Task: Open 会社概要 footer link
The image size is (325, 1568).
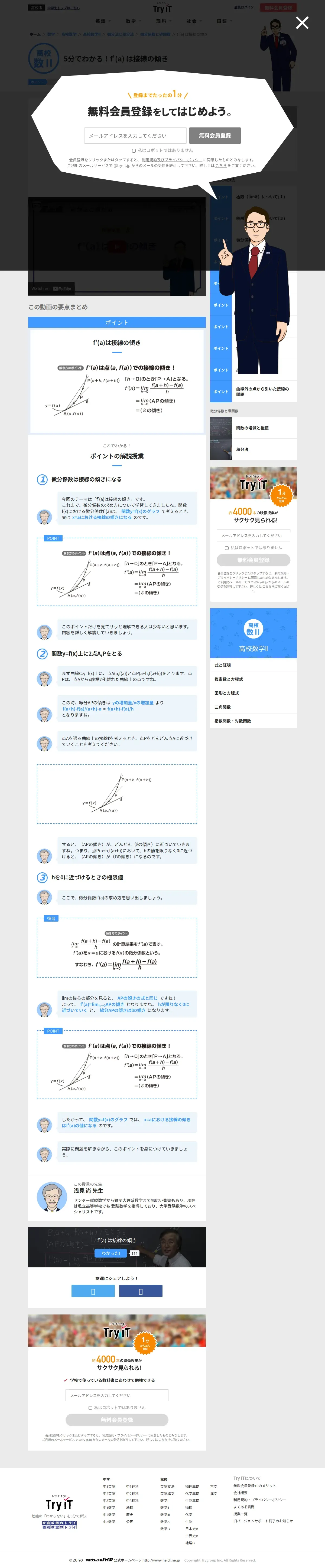Action: 240,1493
